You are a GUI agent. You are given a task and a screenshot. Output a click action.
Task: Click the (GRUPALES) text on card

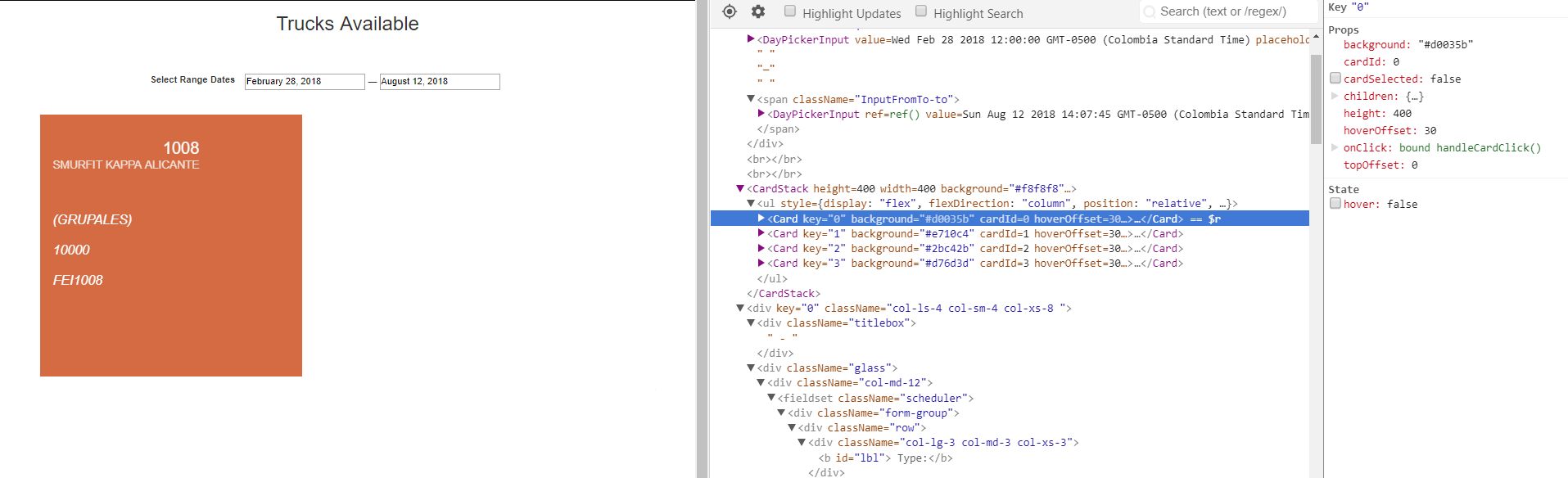point(93,219)
